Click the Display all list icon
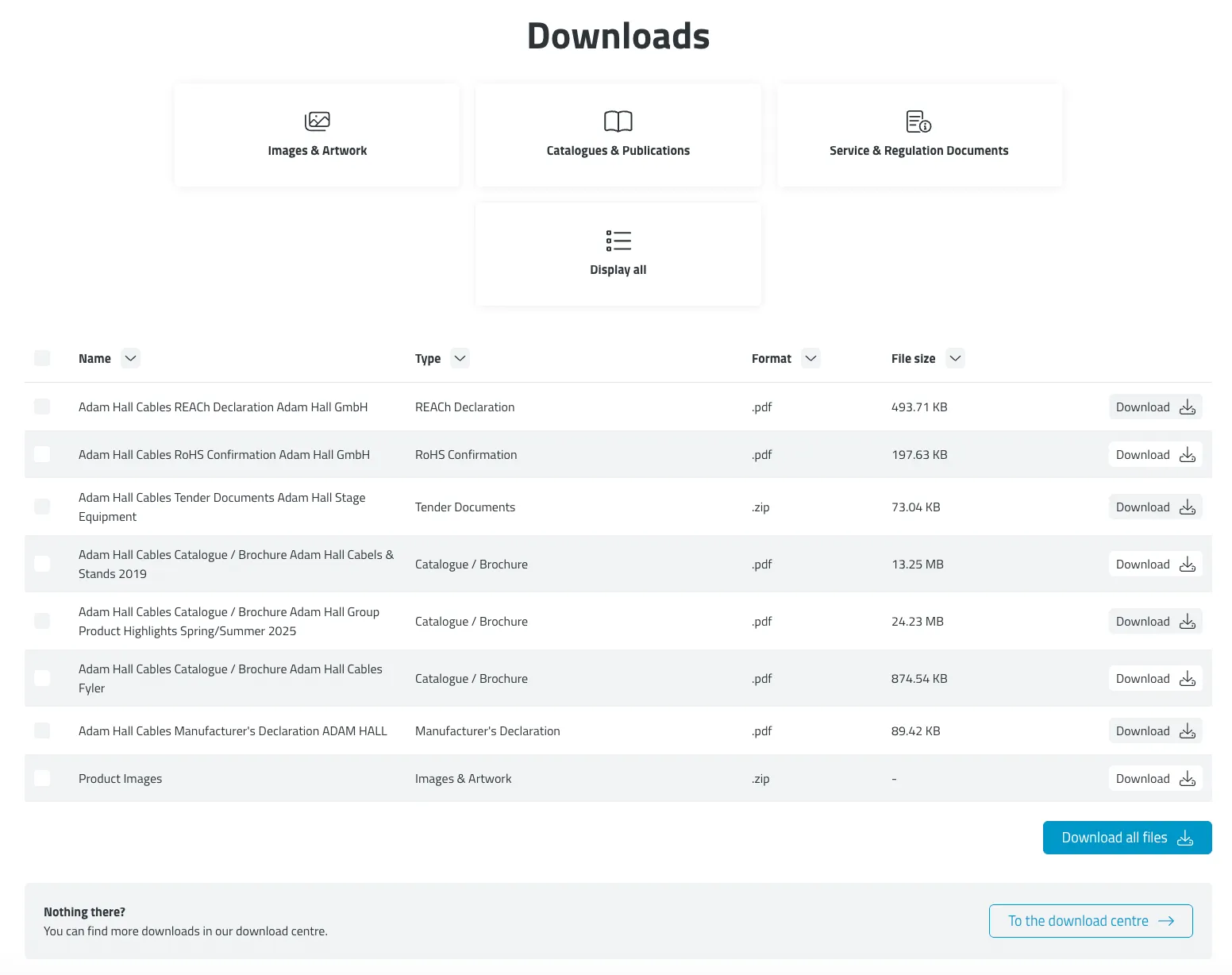The width and height of the screenshot is (1232, 975). click(618, 241)
